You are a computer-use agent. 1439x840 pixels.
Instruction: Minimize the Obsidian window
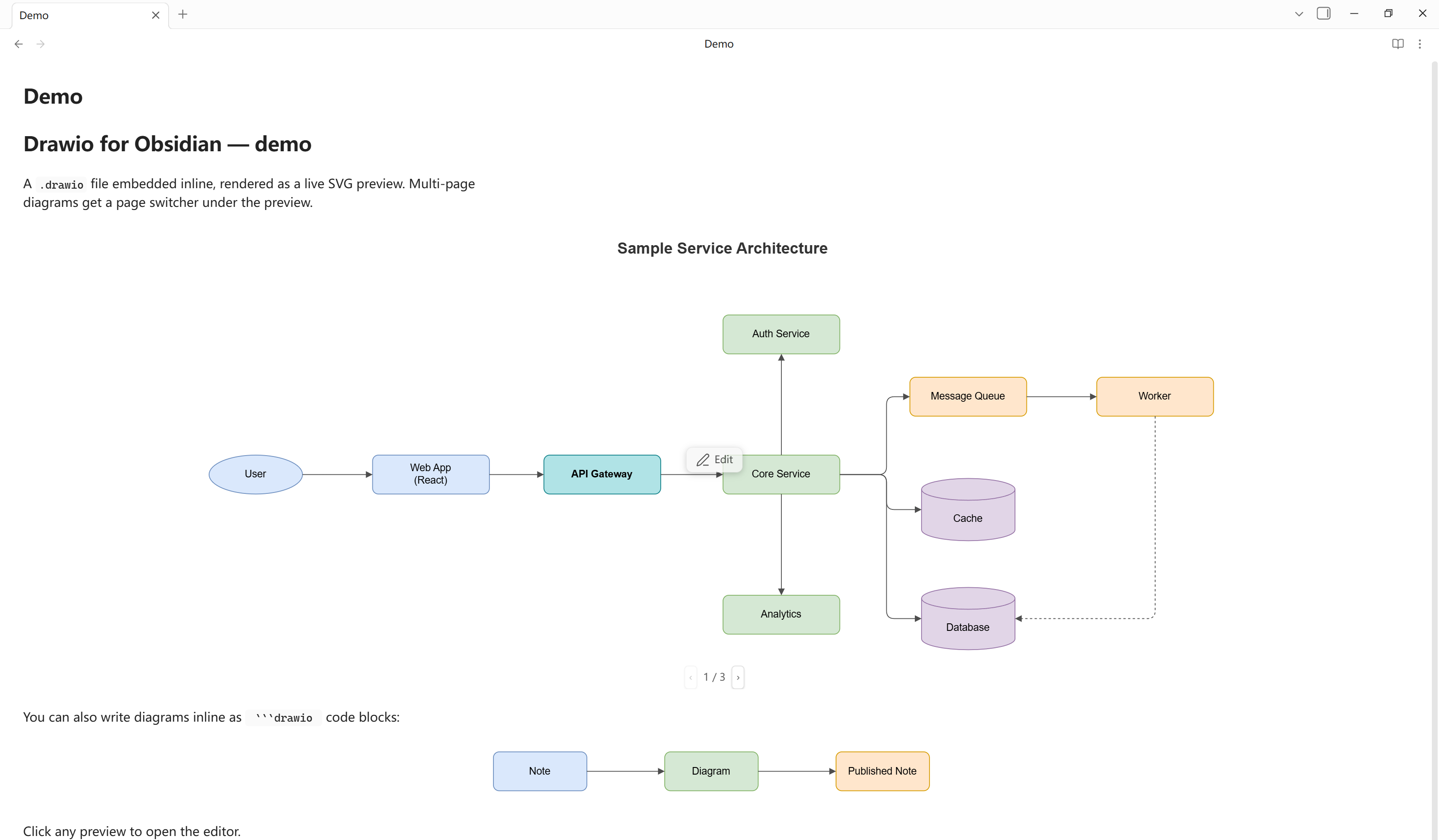[x=1354, y=14]
